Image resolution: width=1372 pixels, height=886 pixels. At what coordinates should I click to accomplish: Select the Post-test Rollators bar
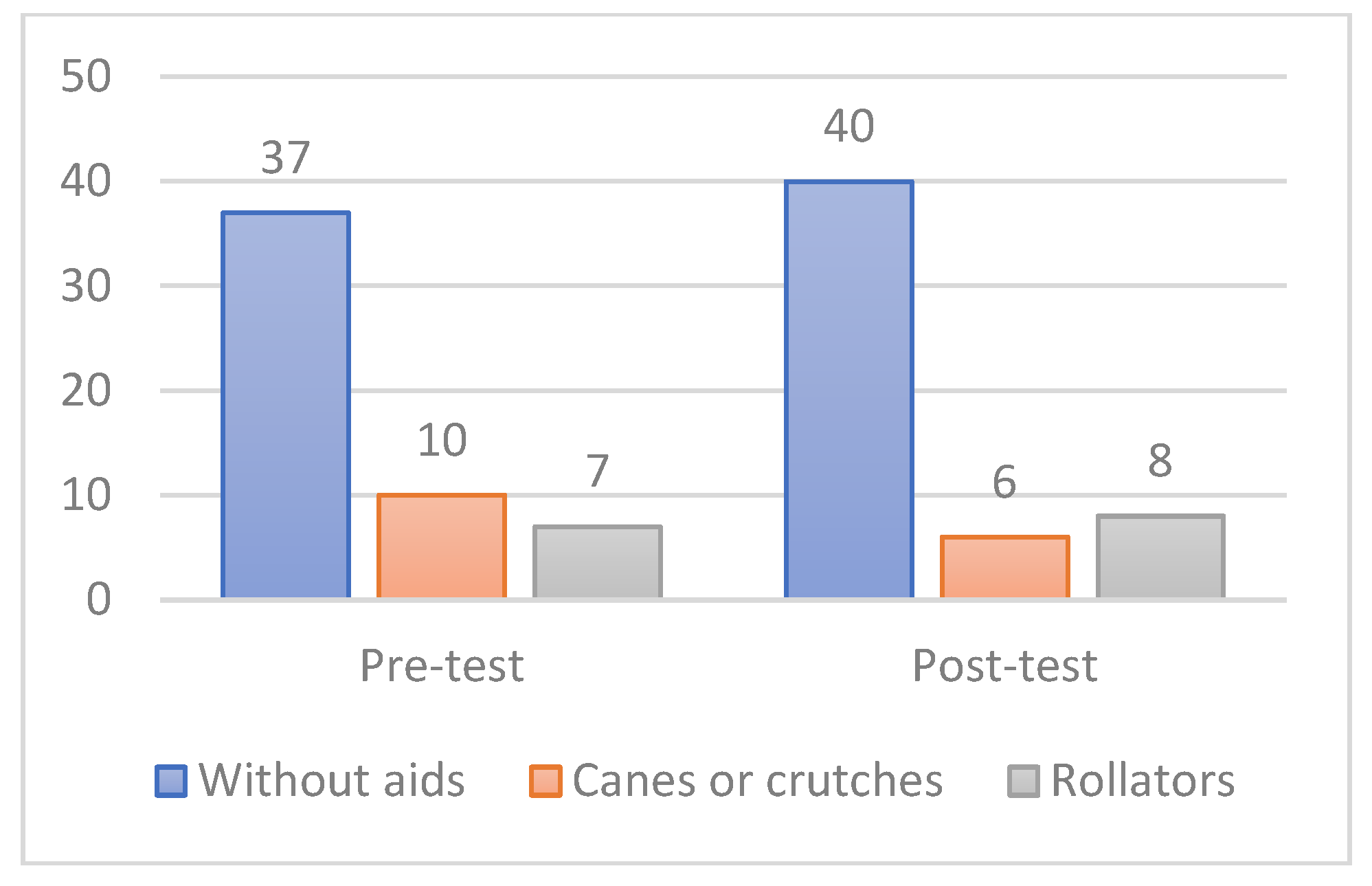click(x=1160, y=557)
